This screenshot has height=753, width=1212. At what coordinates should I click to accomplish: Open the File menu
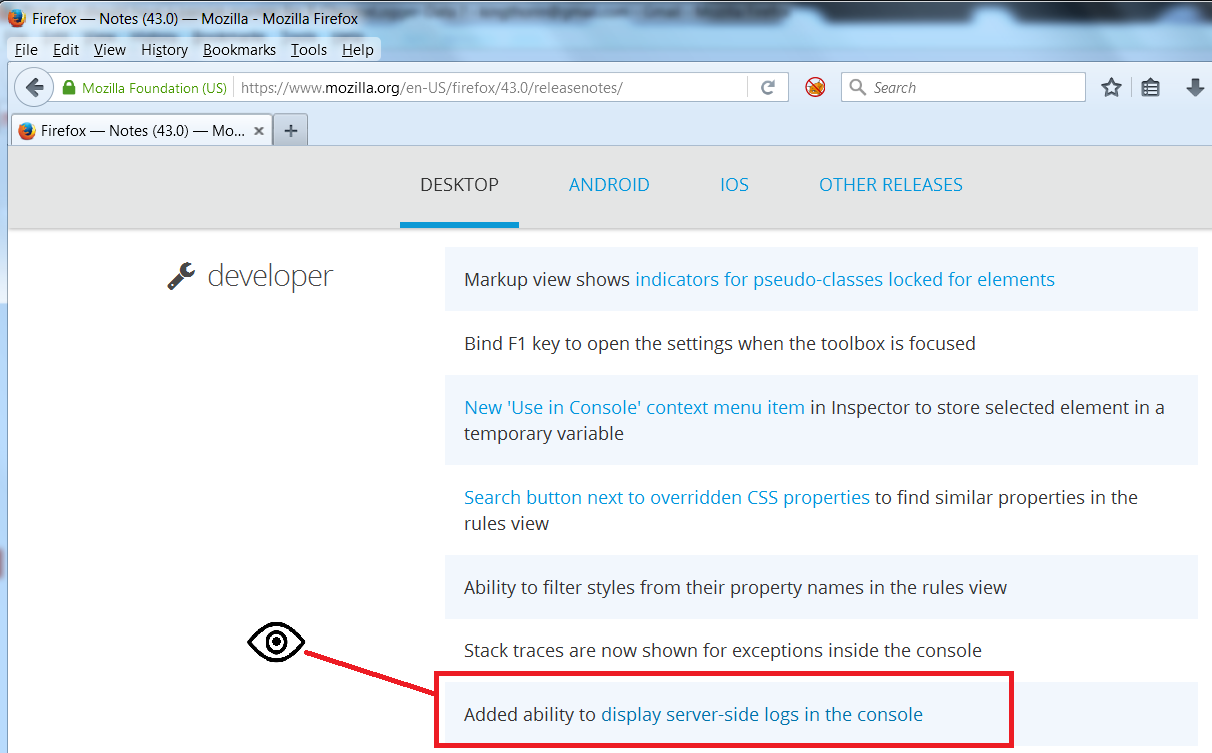[26, 50]
